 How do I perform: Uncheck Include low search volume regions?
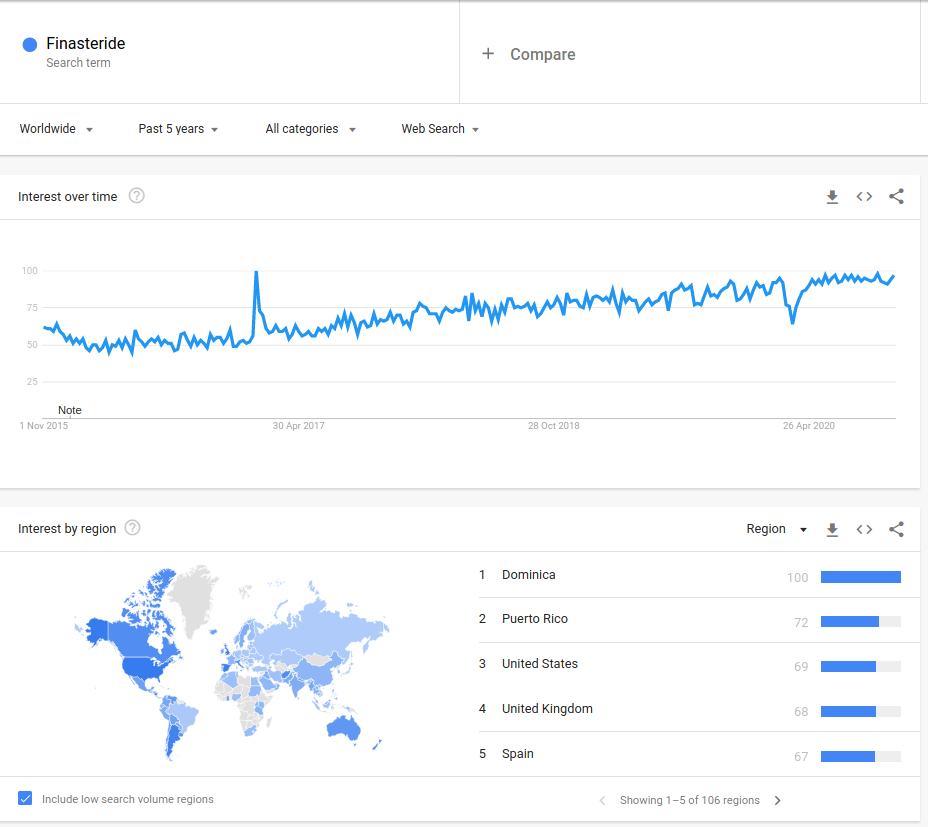[25, 799]
